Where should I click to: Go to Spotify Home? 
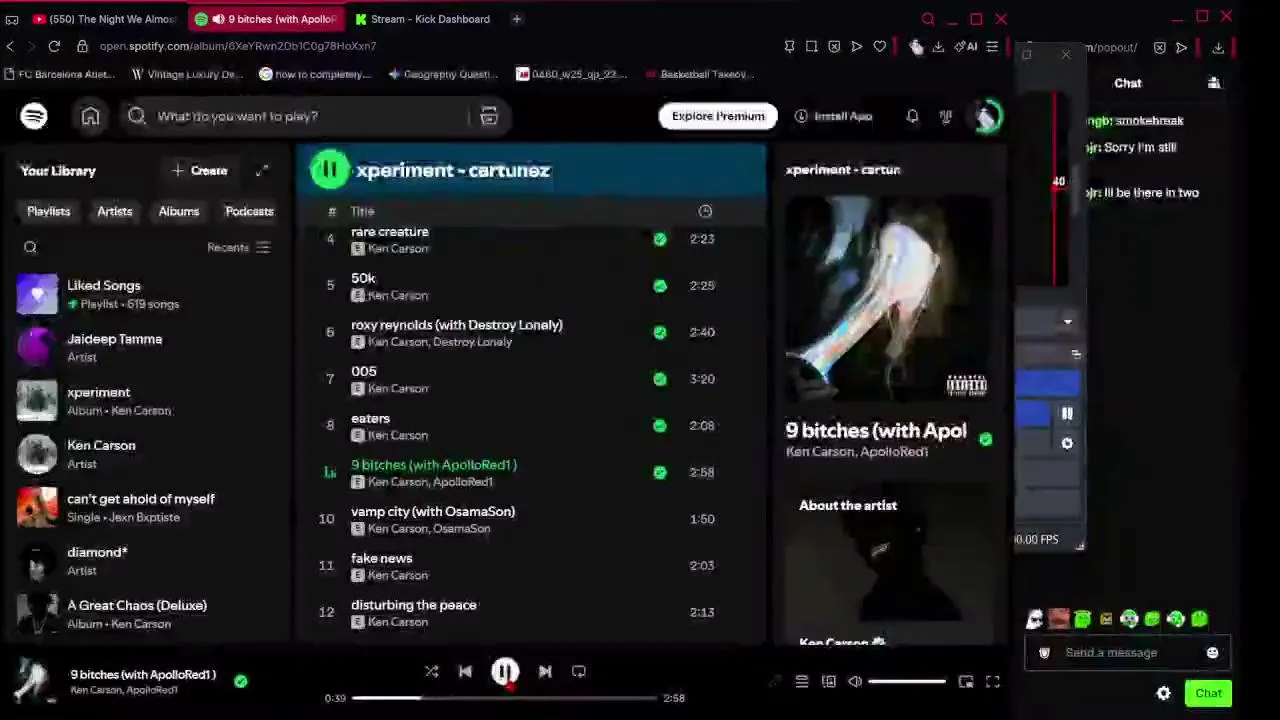[x=90, y=116]
